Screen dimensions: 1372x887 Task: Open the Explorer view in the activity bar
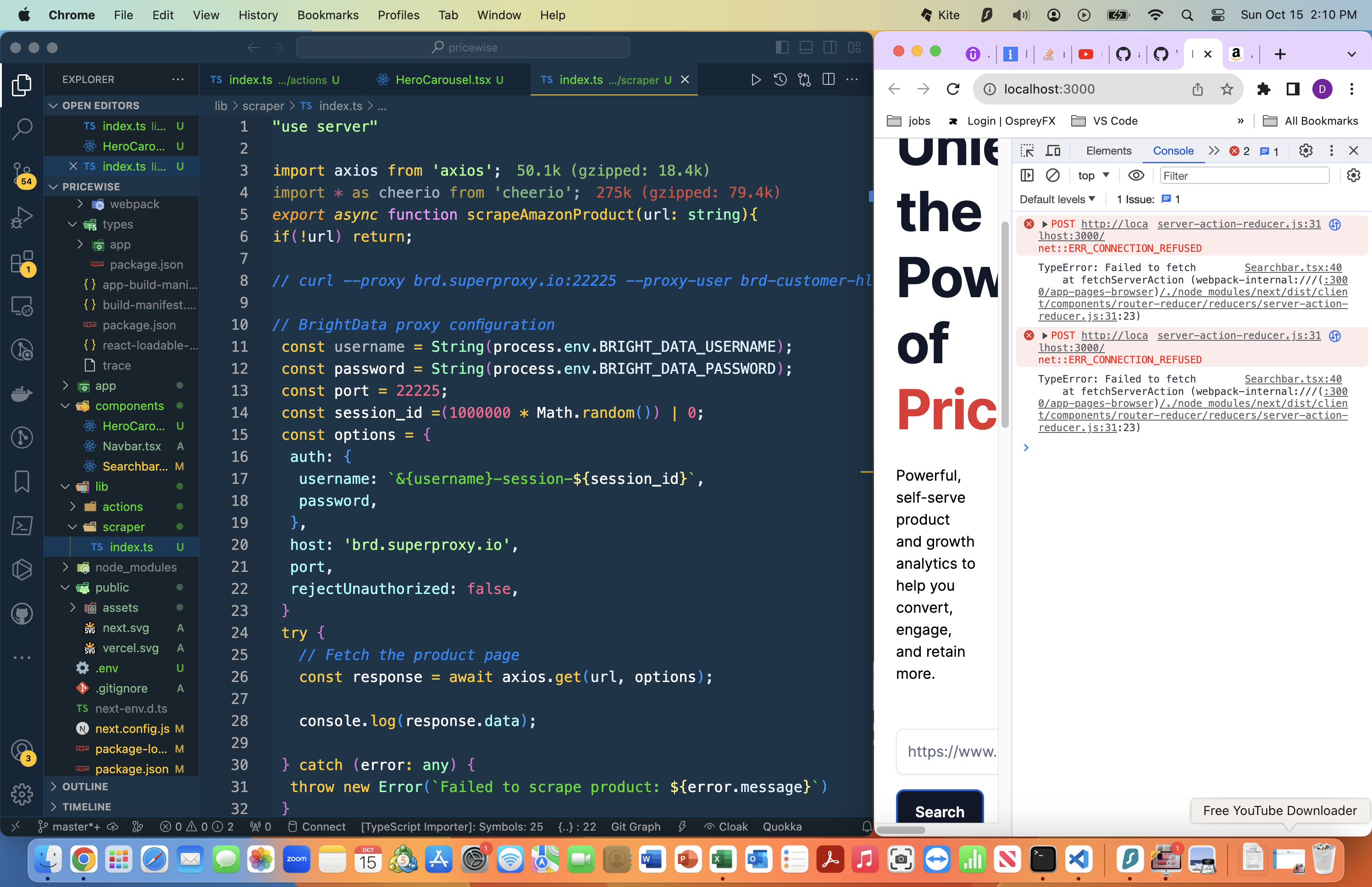click(22, 85)
